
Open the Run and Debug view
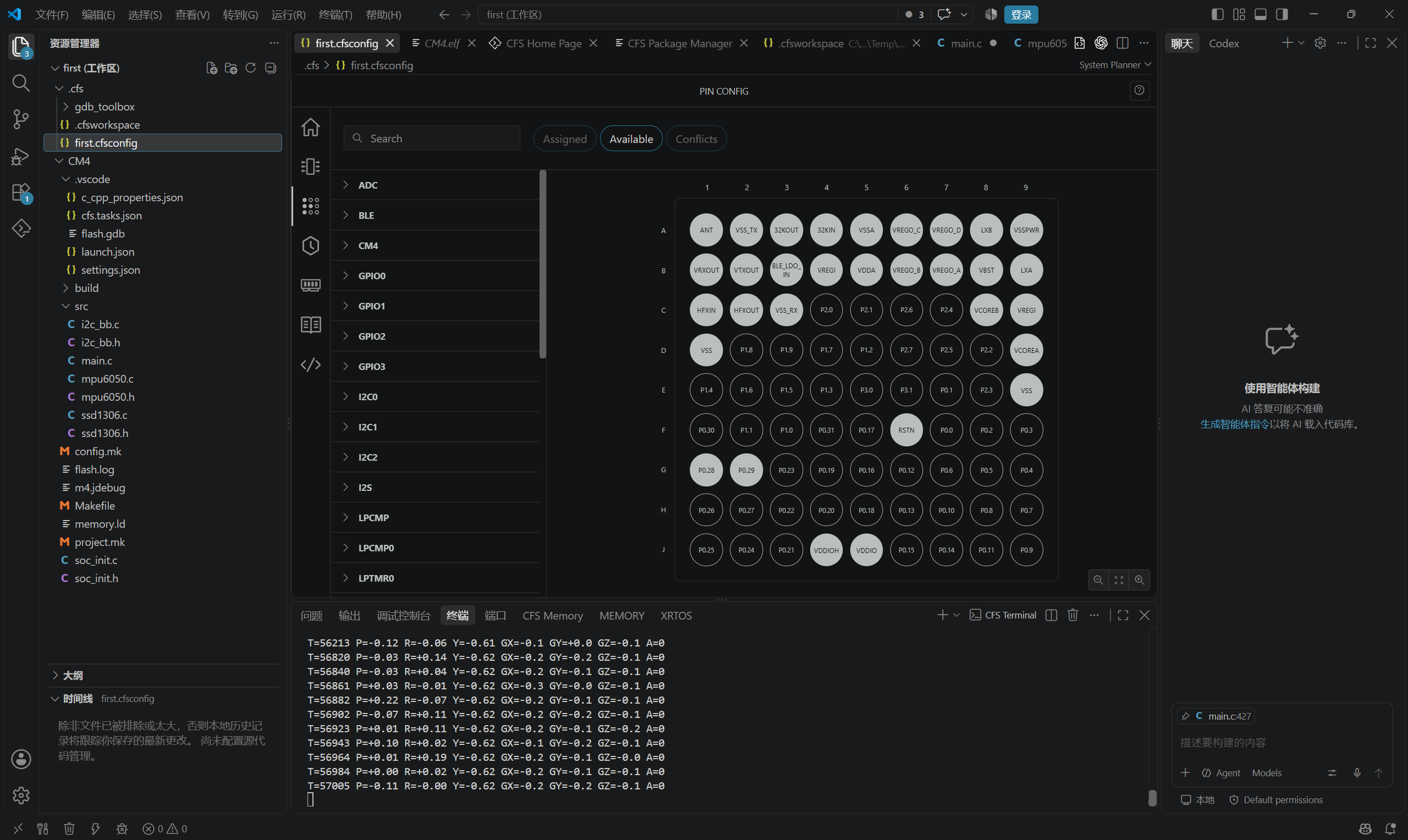[x=21, y=156]
